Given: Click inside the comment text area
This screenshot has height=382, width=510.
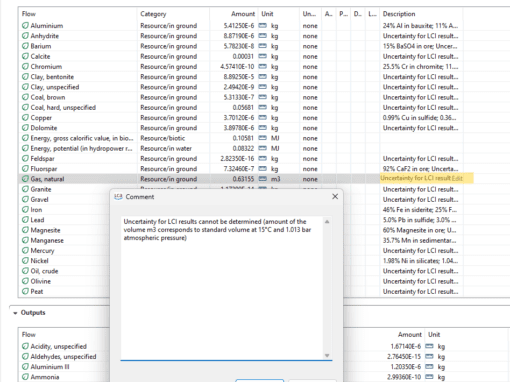Looking at the screenshot, I should pos(222,288).
